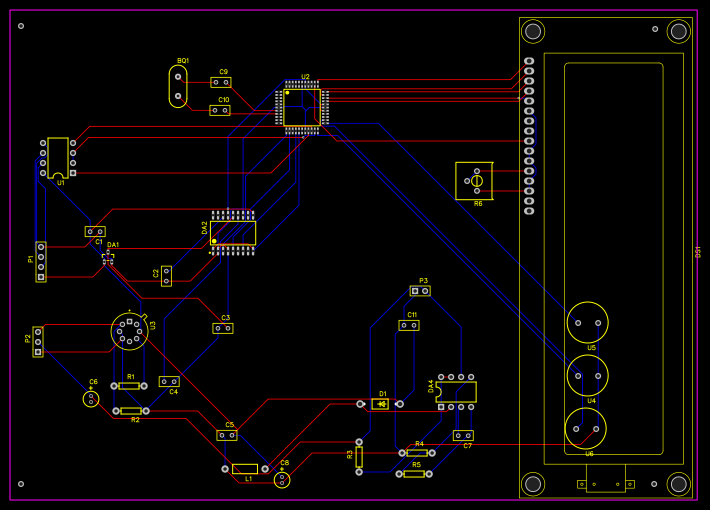710x510 pixels.
Task: Select the P1 four-pin header
Action: pyautogui.click(x=41, y=262)
